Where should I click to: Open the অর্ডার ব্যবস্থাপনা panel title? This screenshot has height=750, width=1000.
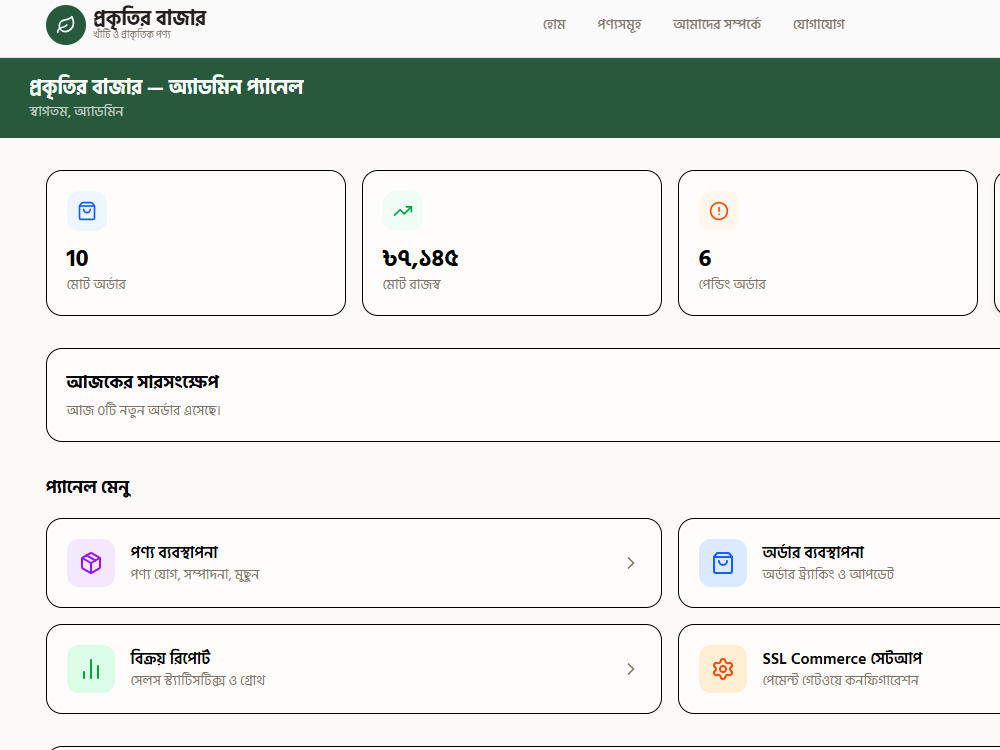813,552
